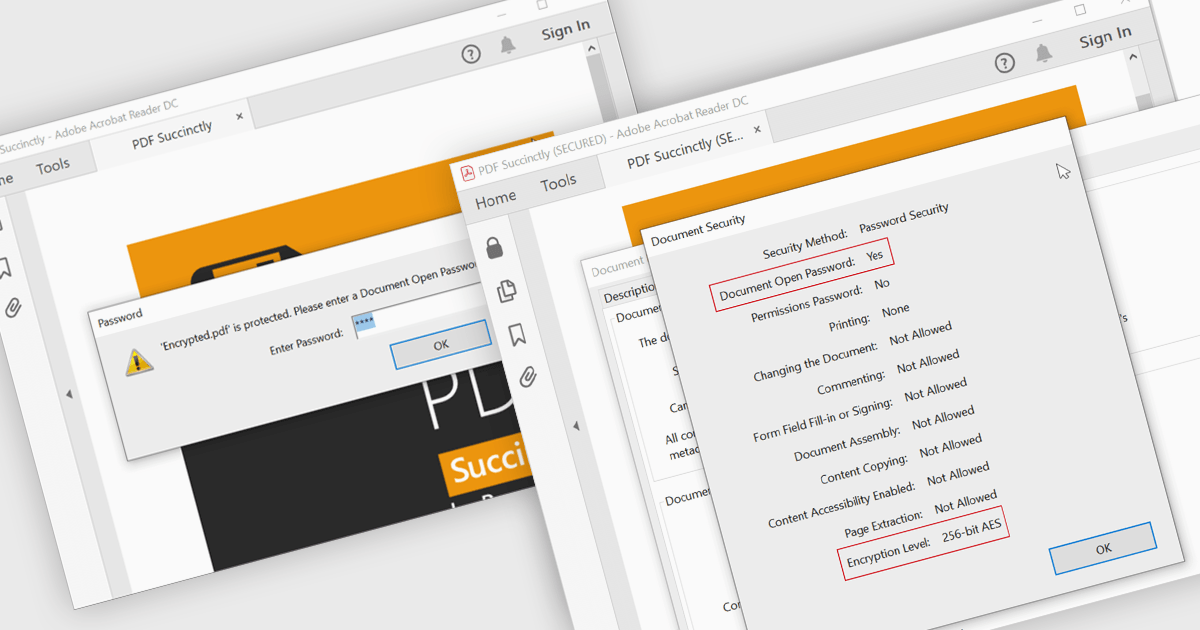
Task: Maximize the right Acrobat window
Action: pyautogui.click(x=1080, y=9)
